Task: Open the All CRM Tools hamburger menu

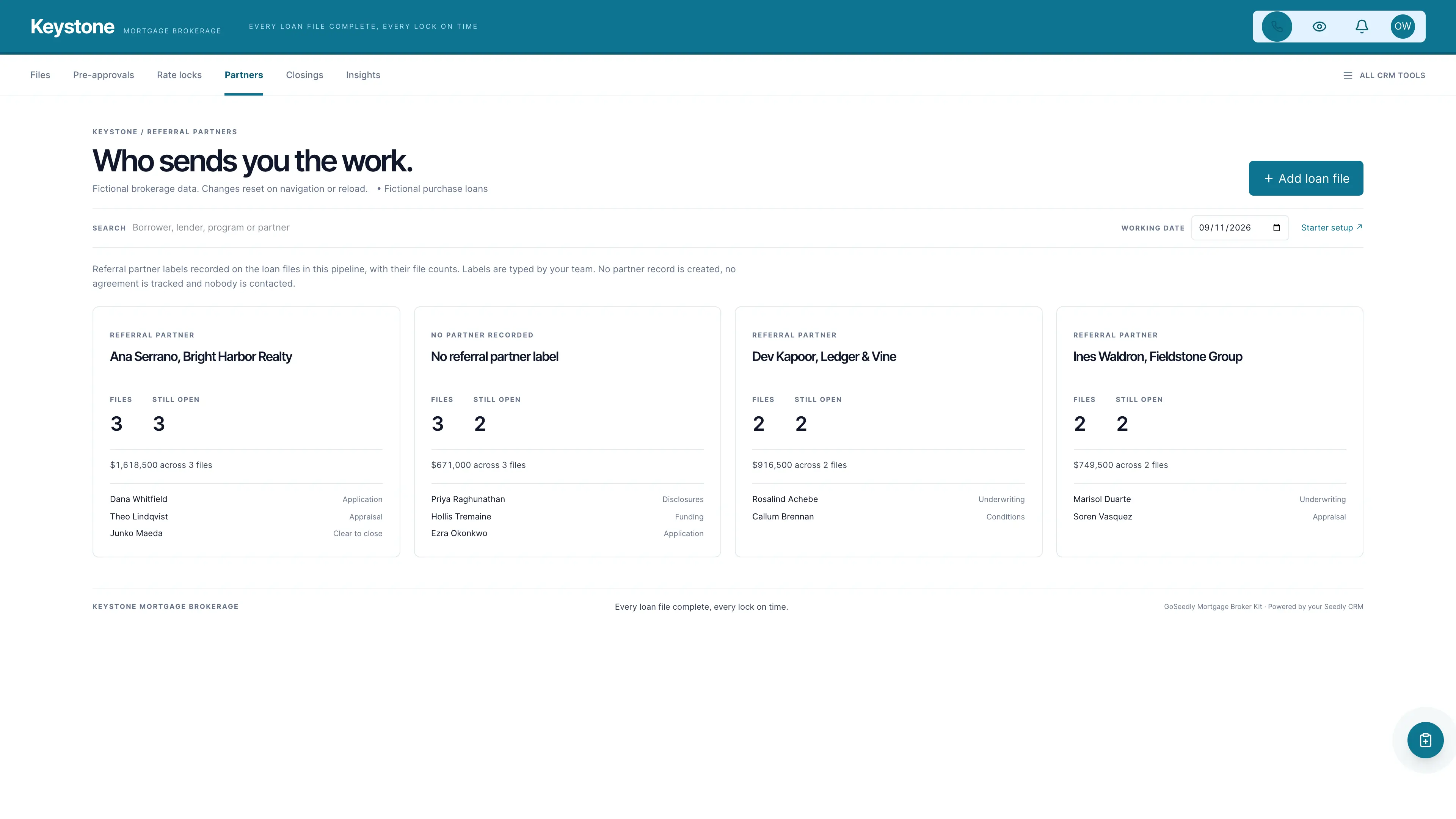Action: [x=1384, y=75]
